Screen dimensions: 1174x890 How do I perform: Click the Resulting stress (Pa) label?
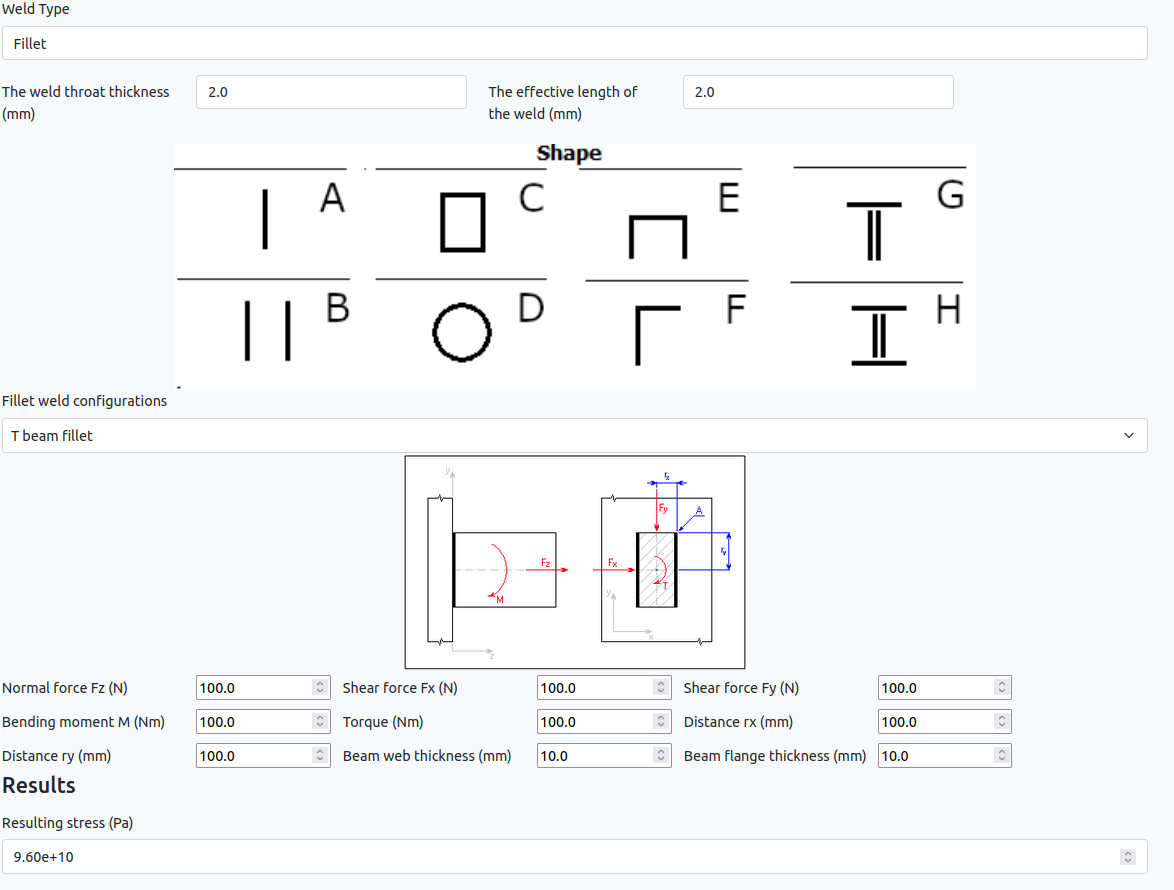(67, 823)
